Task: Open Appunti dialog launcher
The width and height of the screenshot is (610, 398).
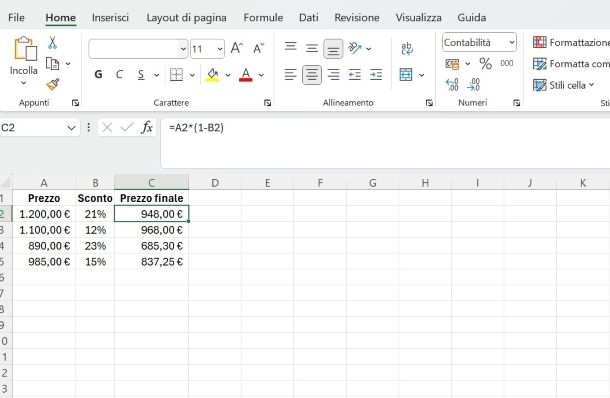Action: click(75, 103)
